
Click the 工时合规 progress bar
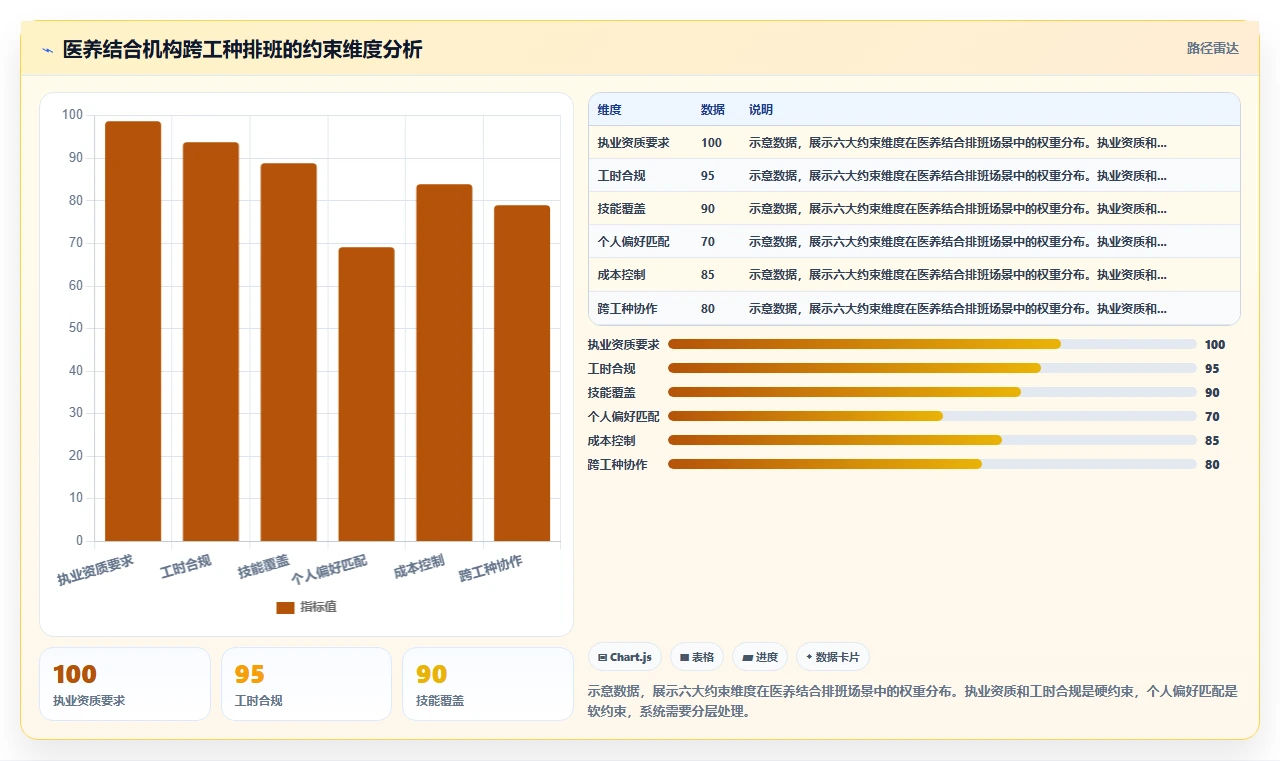tap(932, 368)
